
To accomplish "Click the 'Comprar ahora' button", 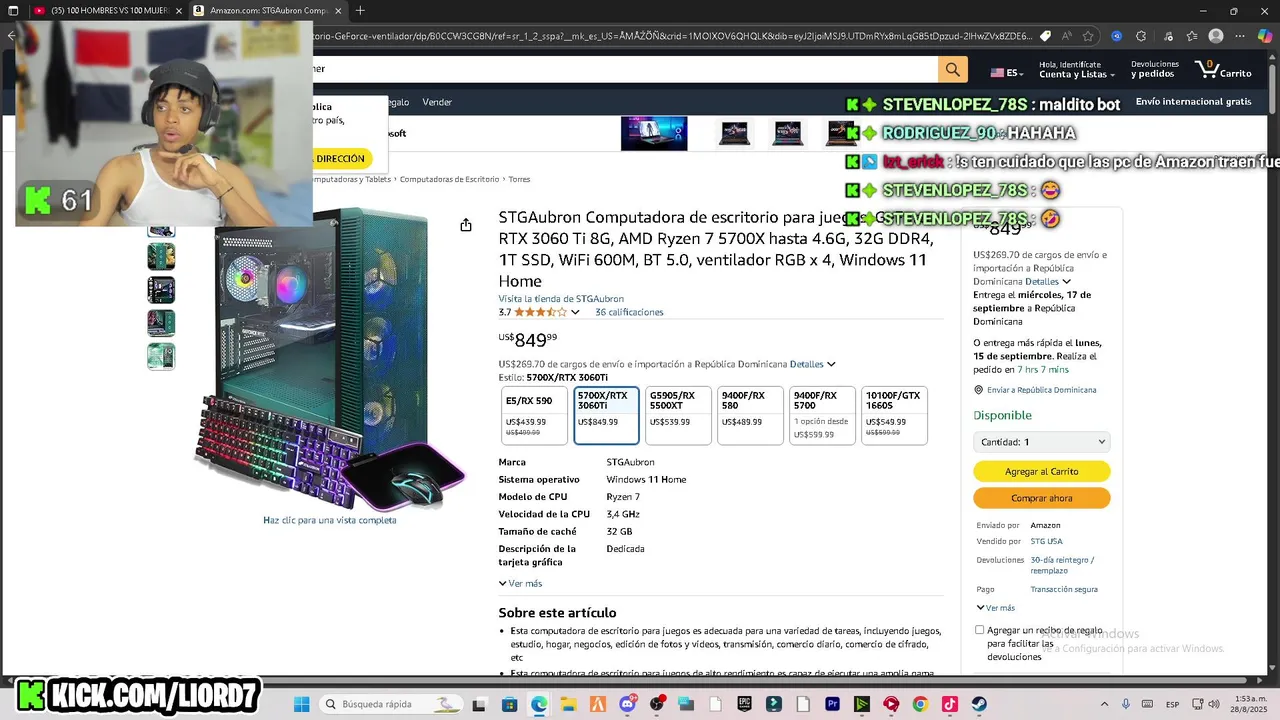I will [1042, 498].
